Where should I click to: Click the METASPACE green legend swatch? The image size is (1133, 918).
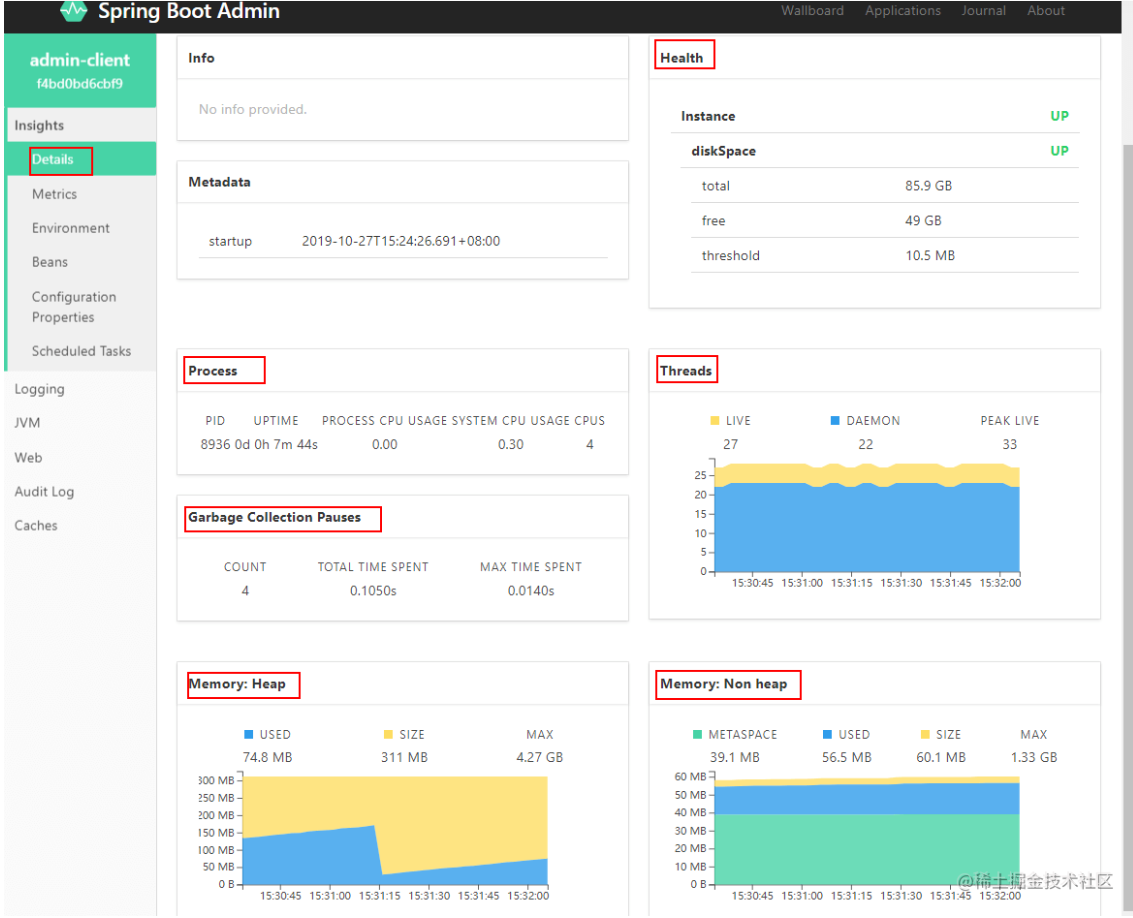point(697,734)
